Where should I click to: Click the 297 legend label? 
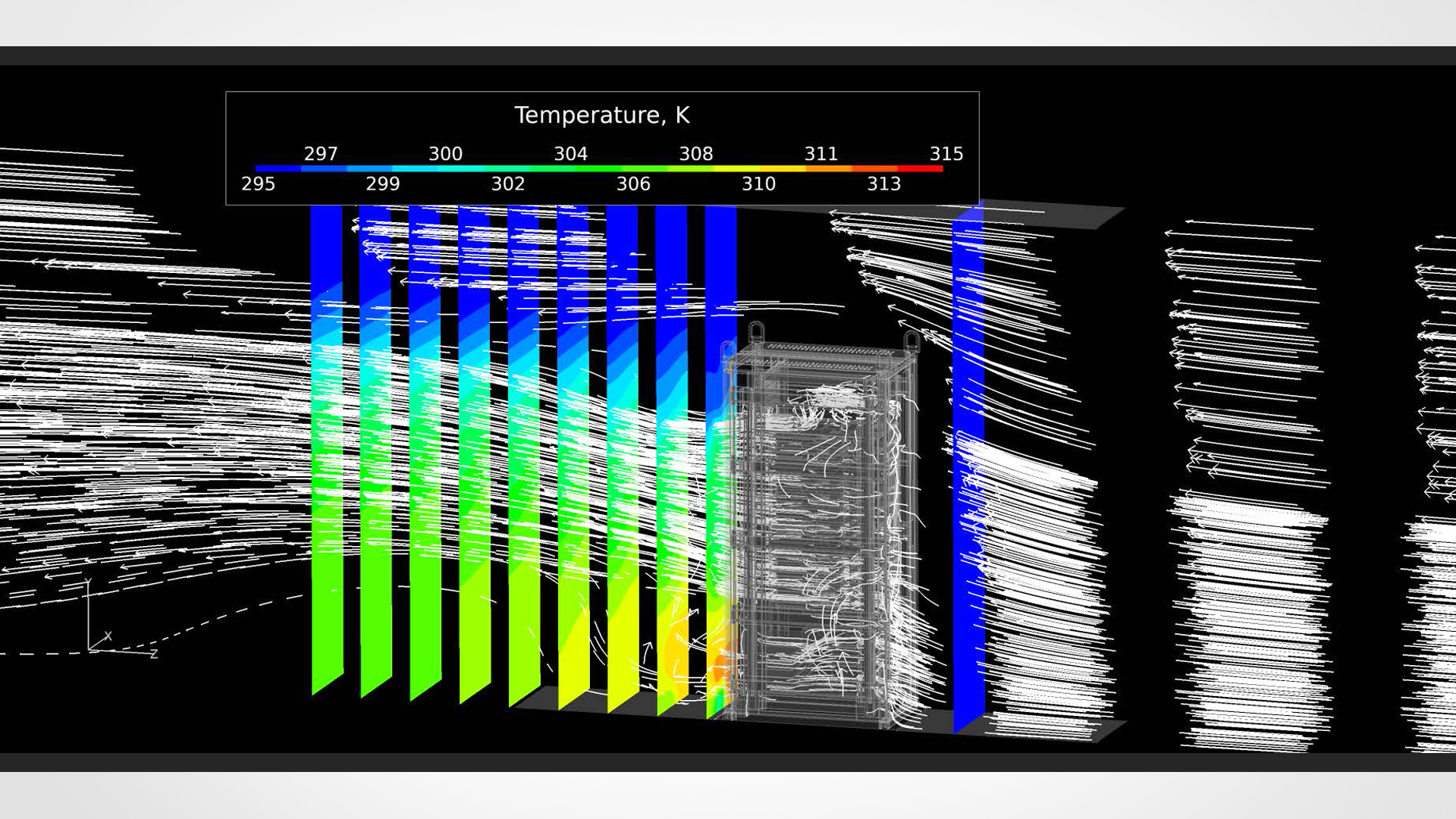pos(321,154)
